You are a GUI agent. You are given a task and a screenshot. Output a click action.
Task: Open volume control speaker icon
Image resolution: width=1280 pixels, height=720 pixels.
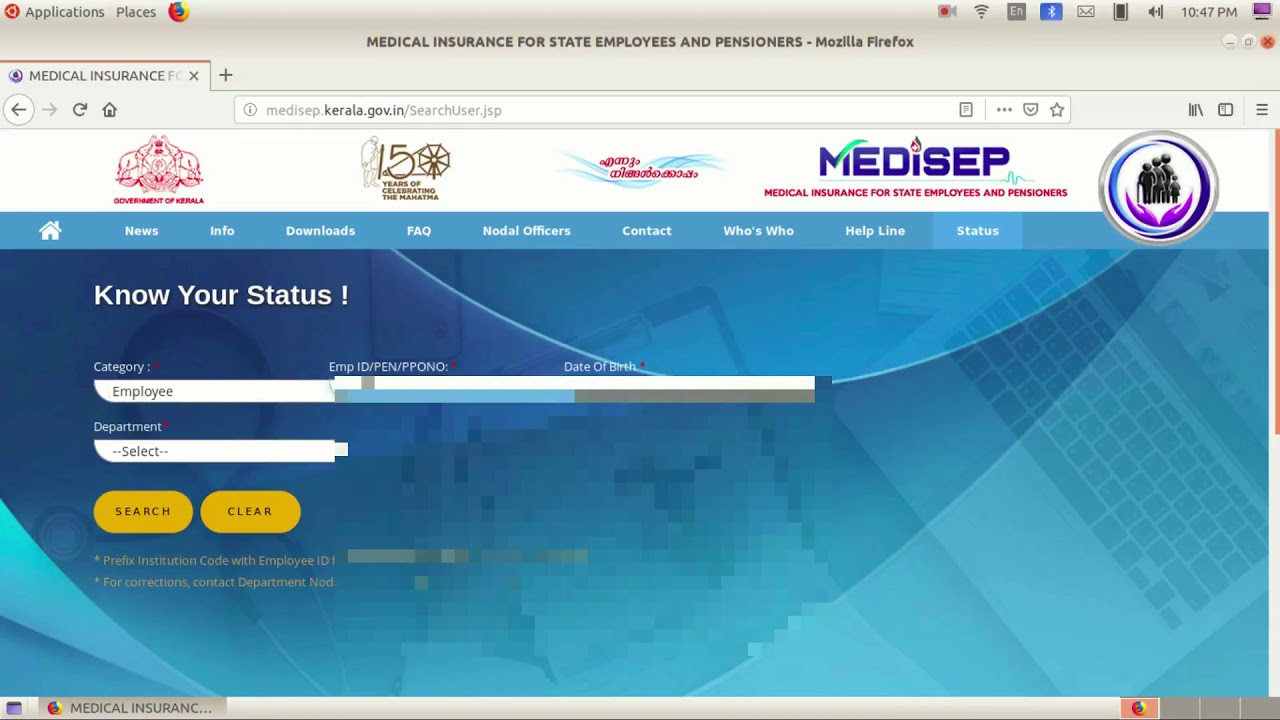point(1155,12)
